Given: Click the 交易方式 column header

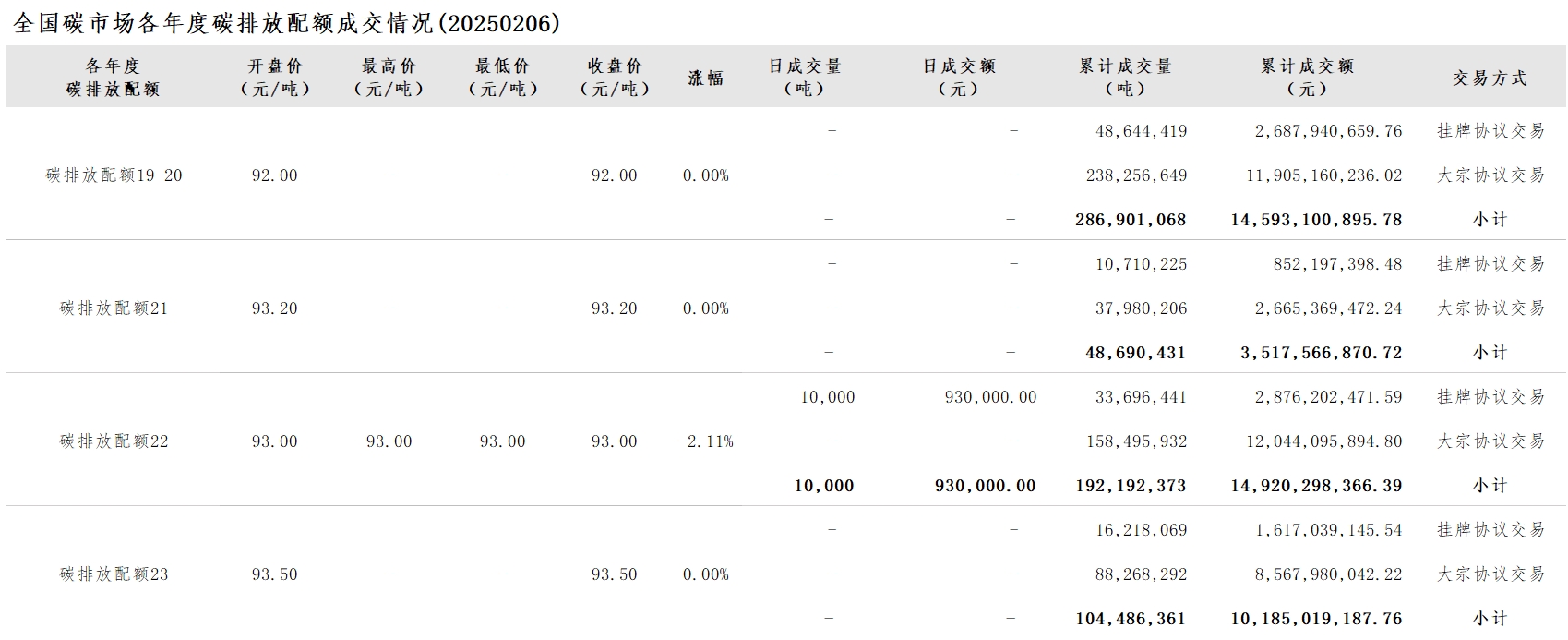Looking at the screenshot, I should (x=1490, y=78).
